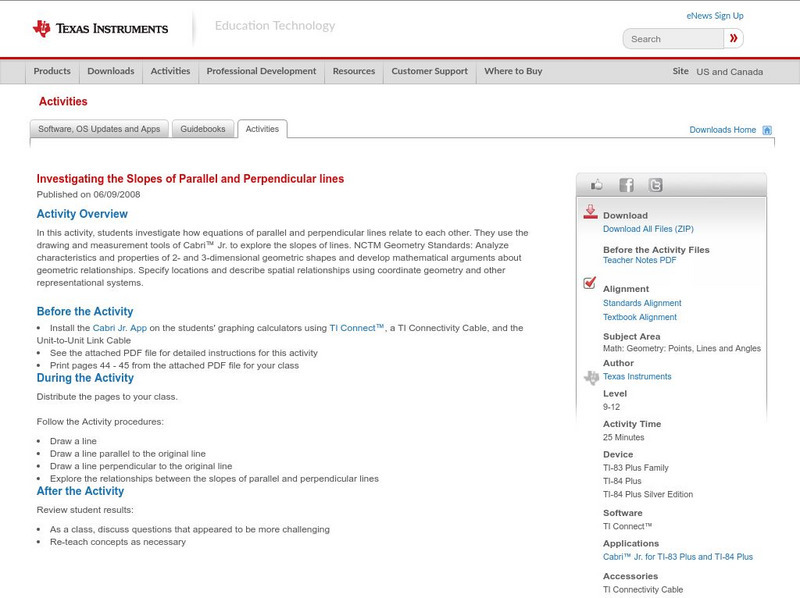Click Math: Geometry: Points, Lines and Angles

point(682,348)
